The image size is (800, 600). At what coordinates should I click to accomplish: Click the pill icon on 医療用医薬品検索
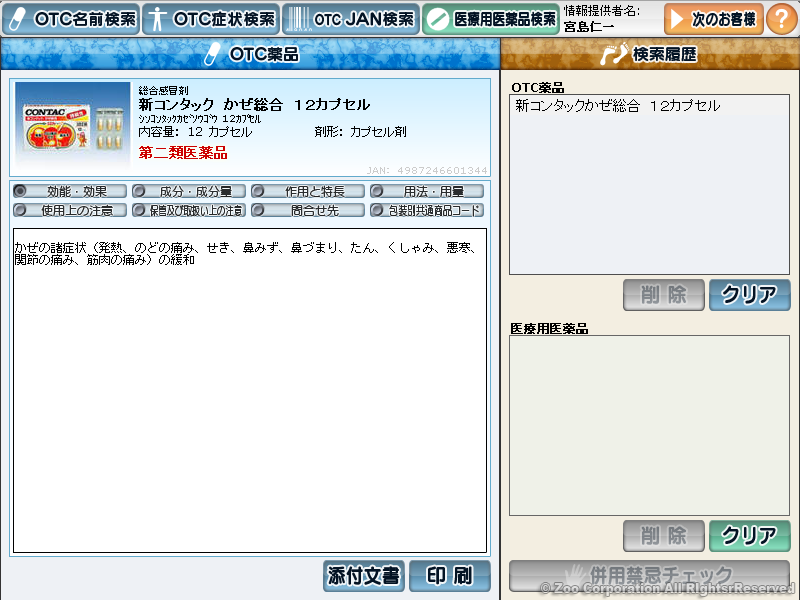click(x=437, y=20)
